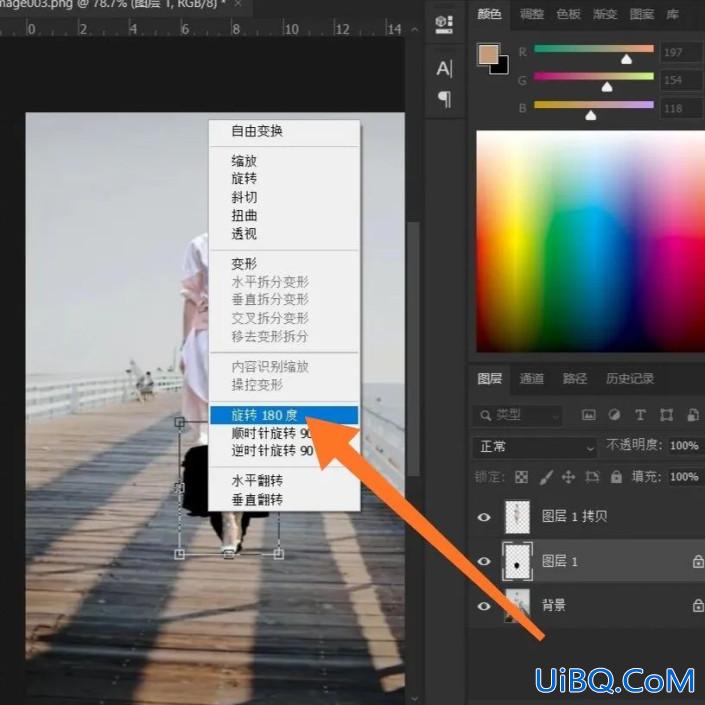The height and width of the screenshot is (705, 705).
Task: Click the G value field showing 154
Action: tap(681, 80)
